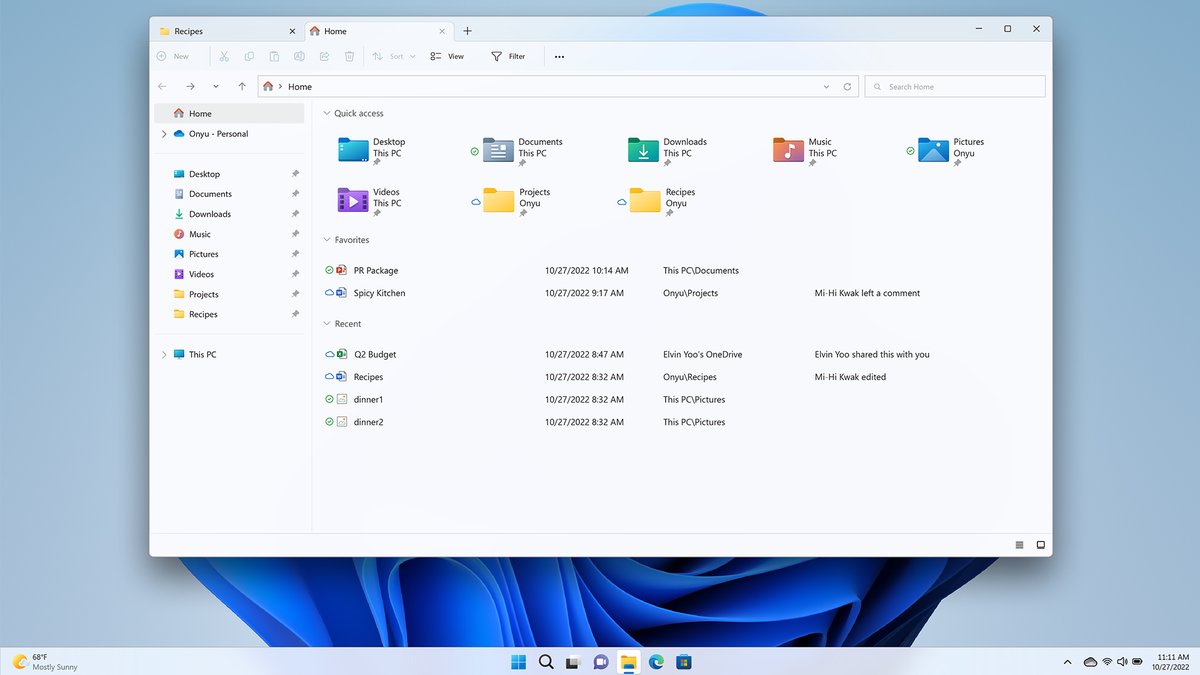
Task: Collapse the Recent section
Action: (326, 324)
